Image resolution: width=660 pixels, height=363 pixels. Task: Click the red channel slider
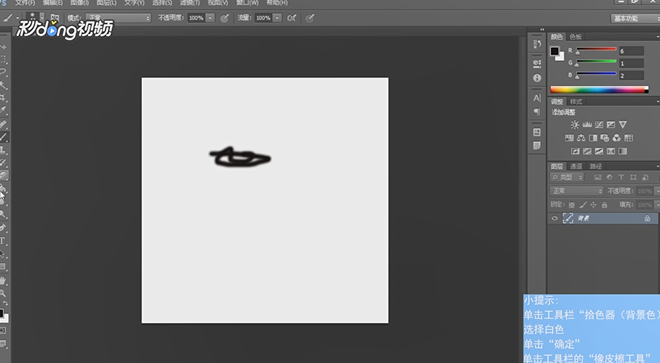[x=596, y=50]
